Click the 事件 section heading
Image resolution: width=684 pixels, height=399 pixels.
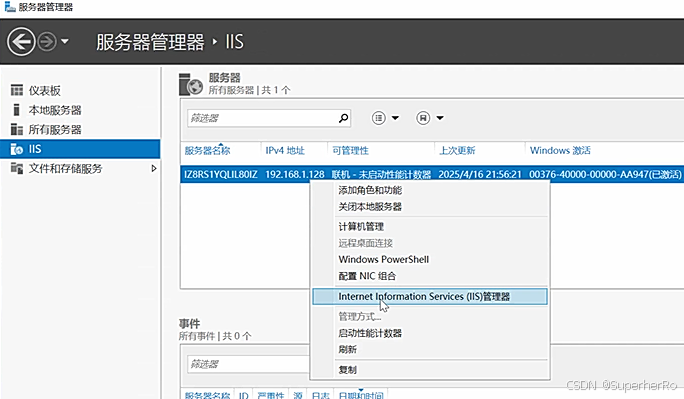click(189, 324)
